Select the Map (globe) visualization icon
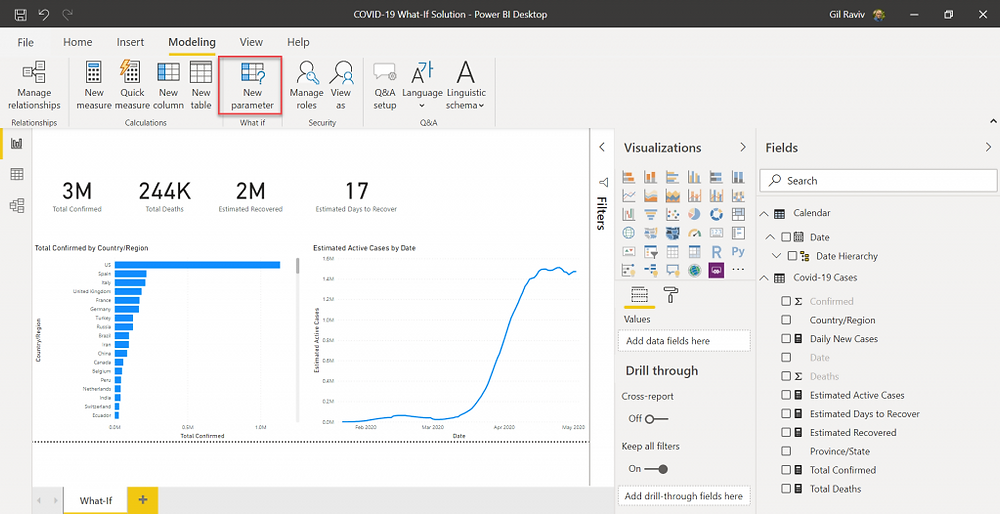This screenshot has width=1000, height=514. pos(628,233)
